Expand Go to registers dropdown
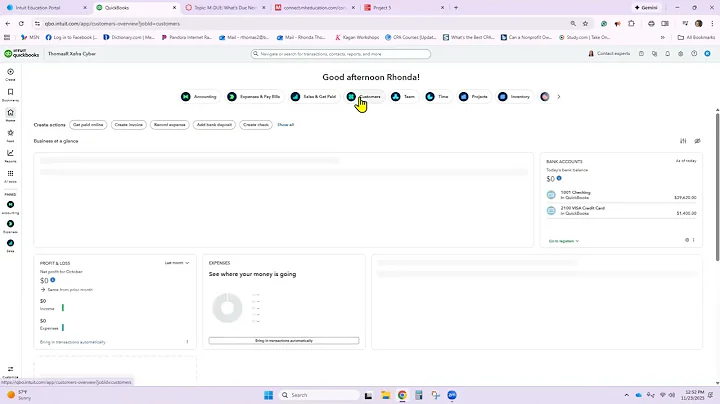Screen dimensions: 720x404 tap(564, 241)
